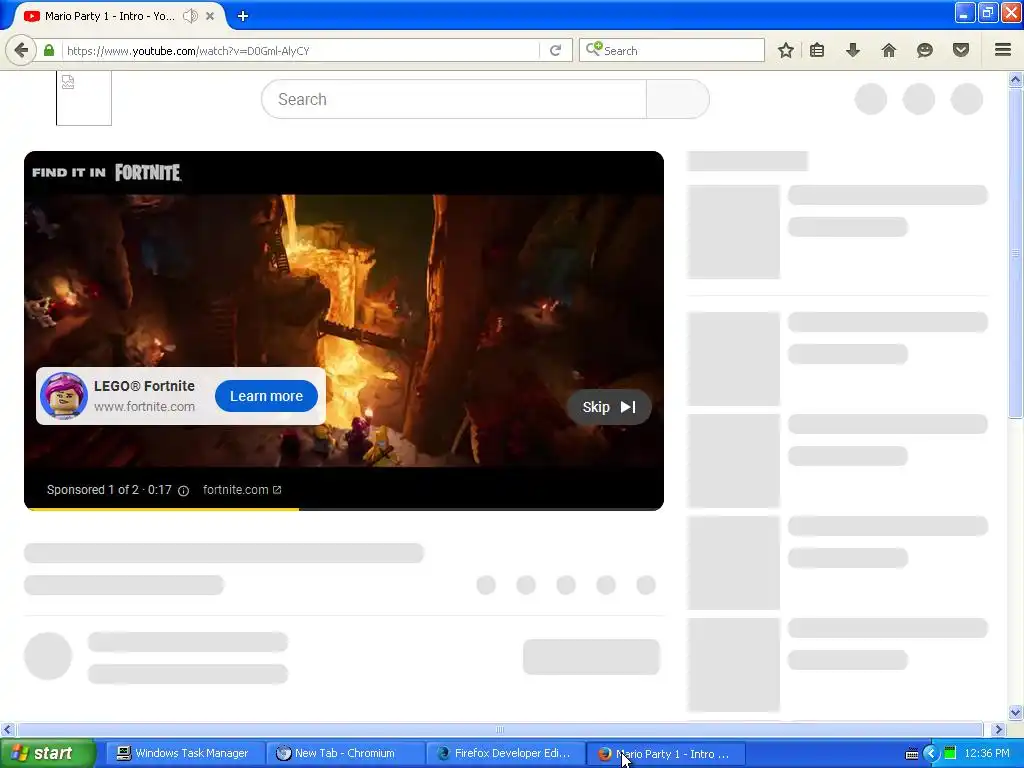Reload the page with the refresh arrow
Image resolution: width=1024 pixels, height=768 pixels.
click(x=555, y=50)
